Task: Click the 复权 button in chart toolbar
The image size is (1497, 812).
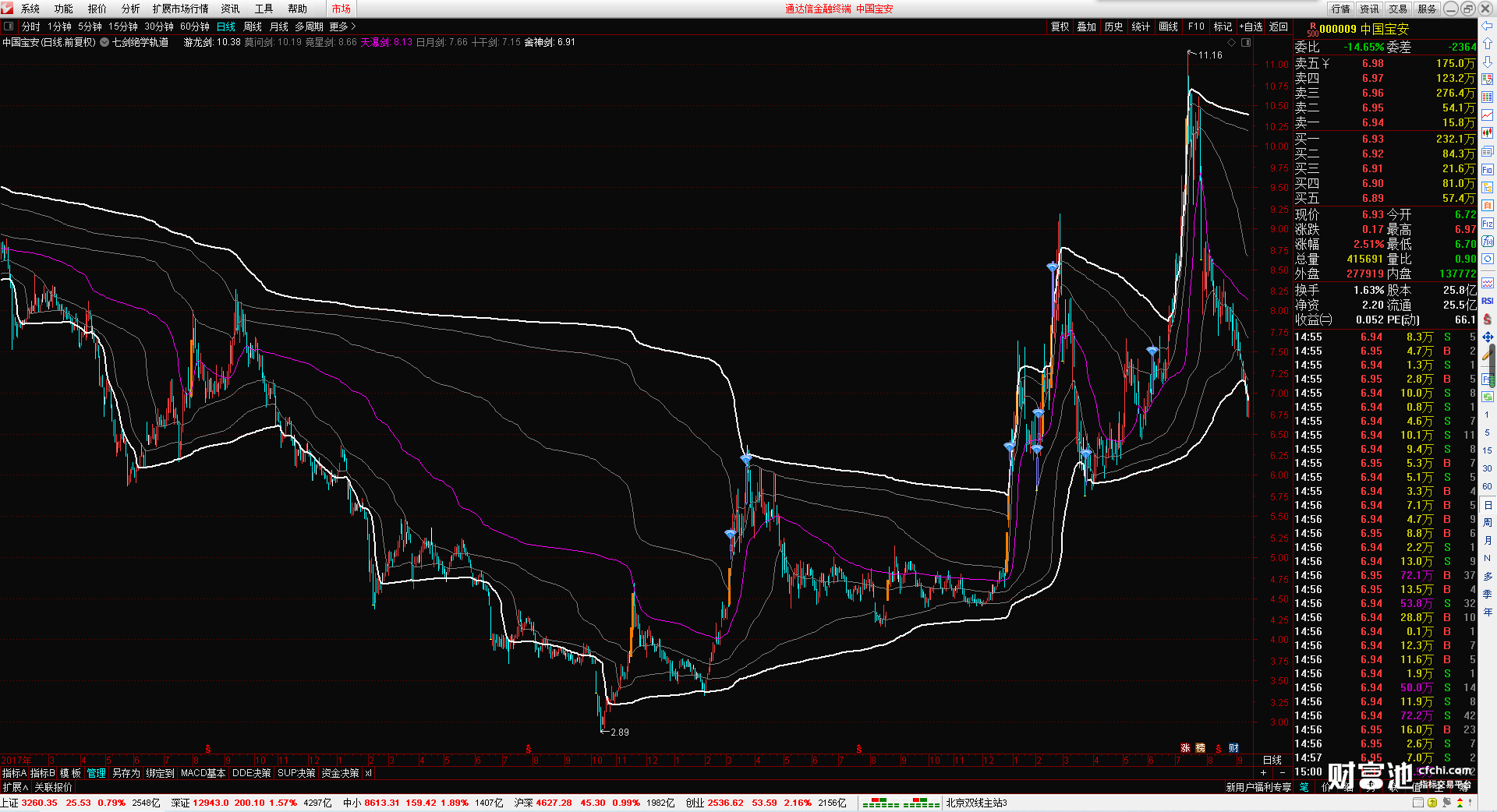Action: [x=1060, y=26]
